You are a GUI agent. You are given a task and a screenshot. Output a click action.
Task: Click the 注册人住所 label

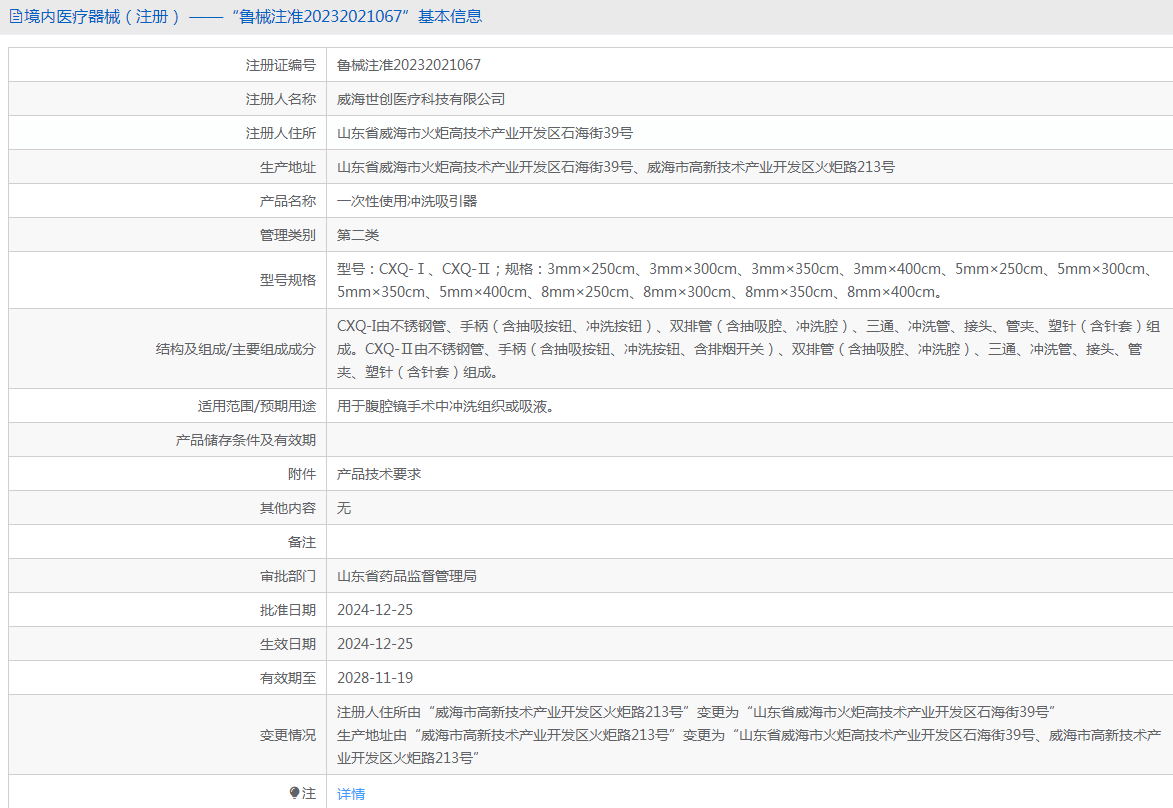(281, 133)
